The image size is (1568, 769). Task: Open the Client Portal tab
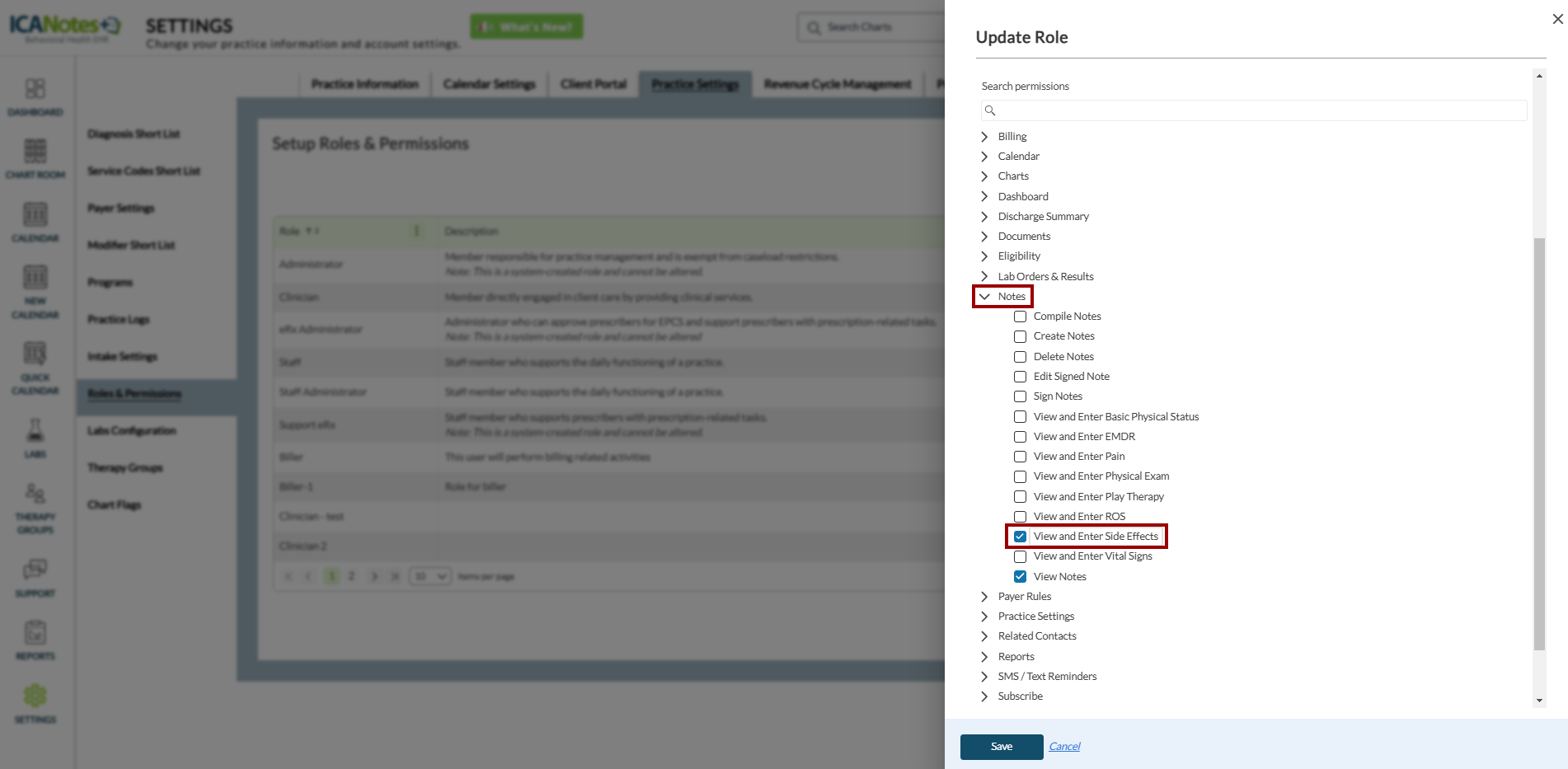[594, 84]
